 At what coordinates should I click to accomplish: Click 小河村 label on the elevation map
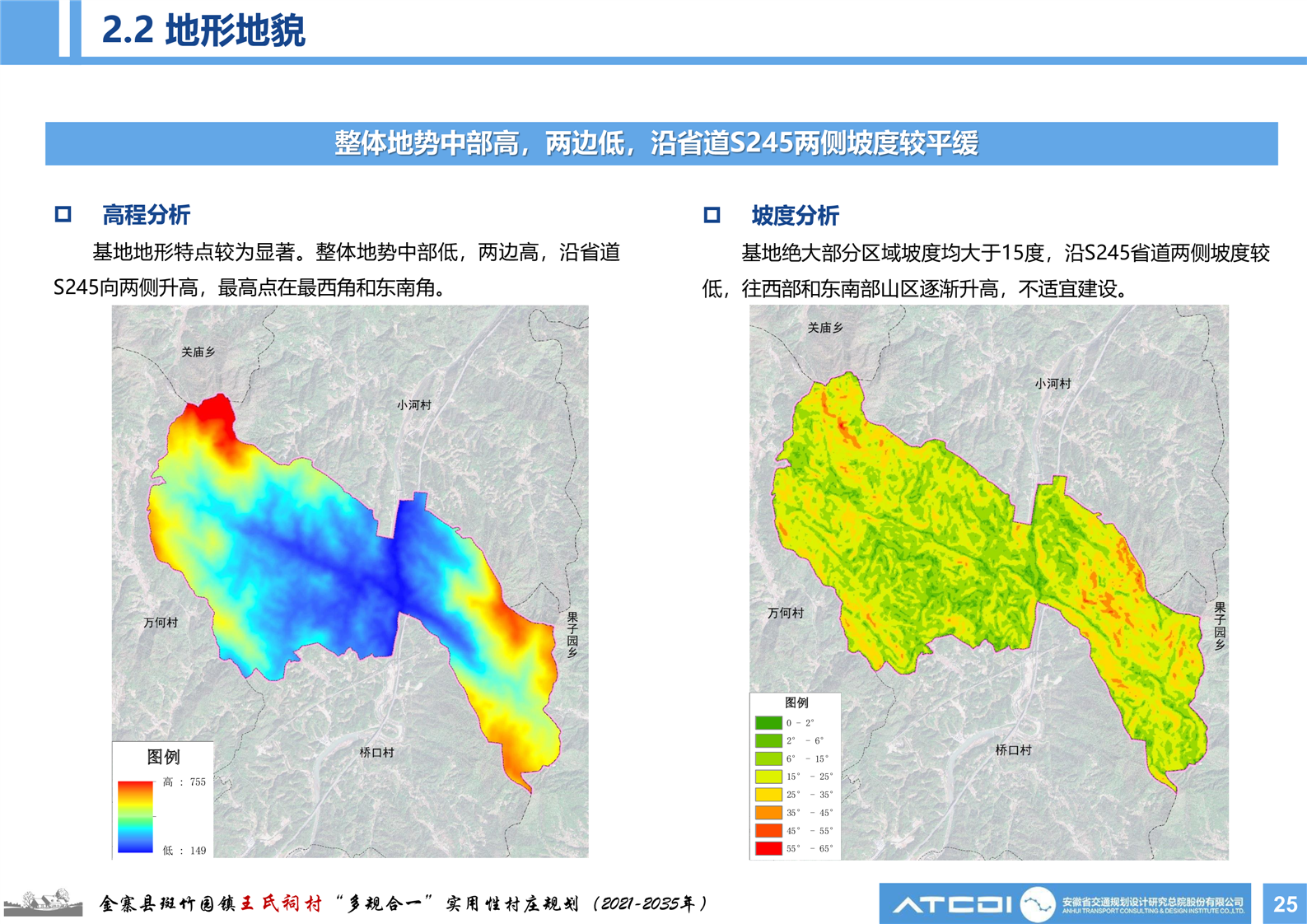(x=414, y=405)
